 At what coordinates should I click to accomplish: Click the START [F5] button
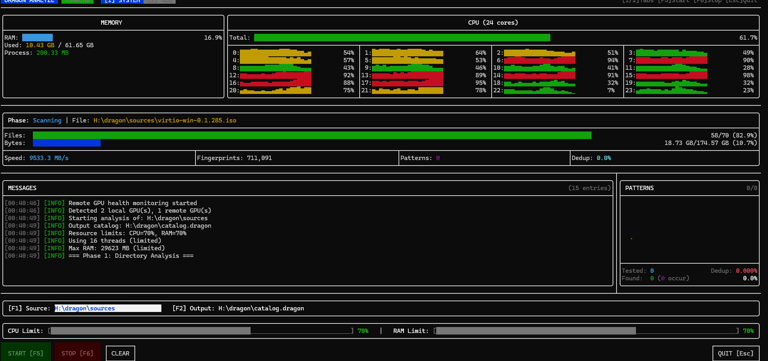point(25,353)
